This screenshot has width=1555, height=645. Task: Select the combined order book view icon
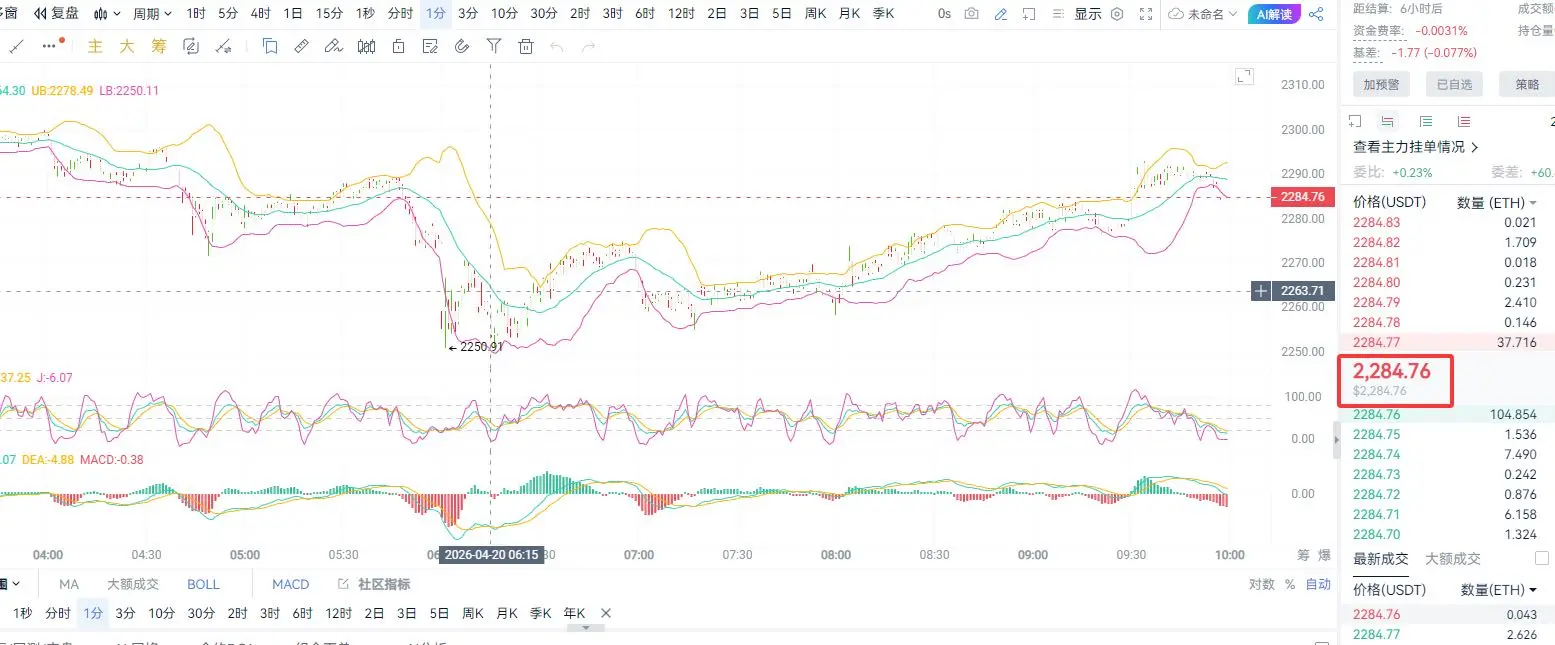click(1386, 121)
